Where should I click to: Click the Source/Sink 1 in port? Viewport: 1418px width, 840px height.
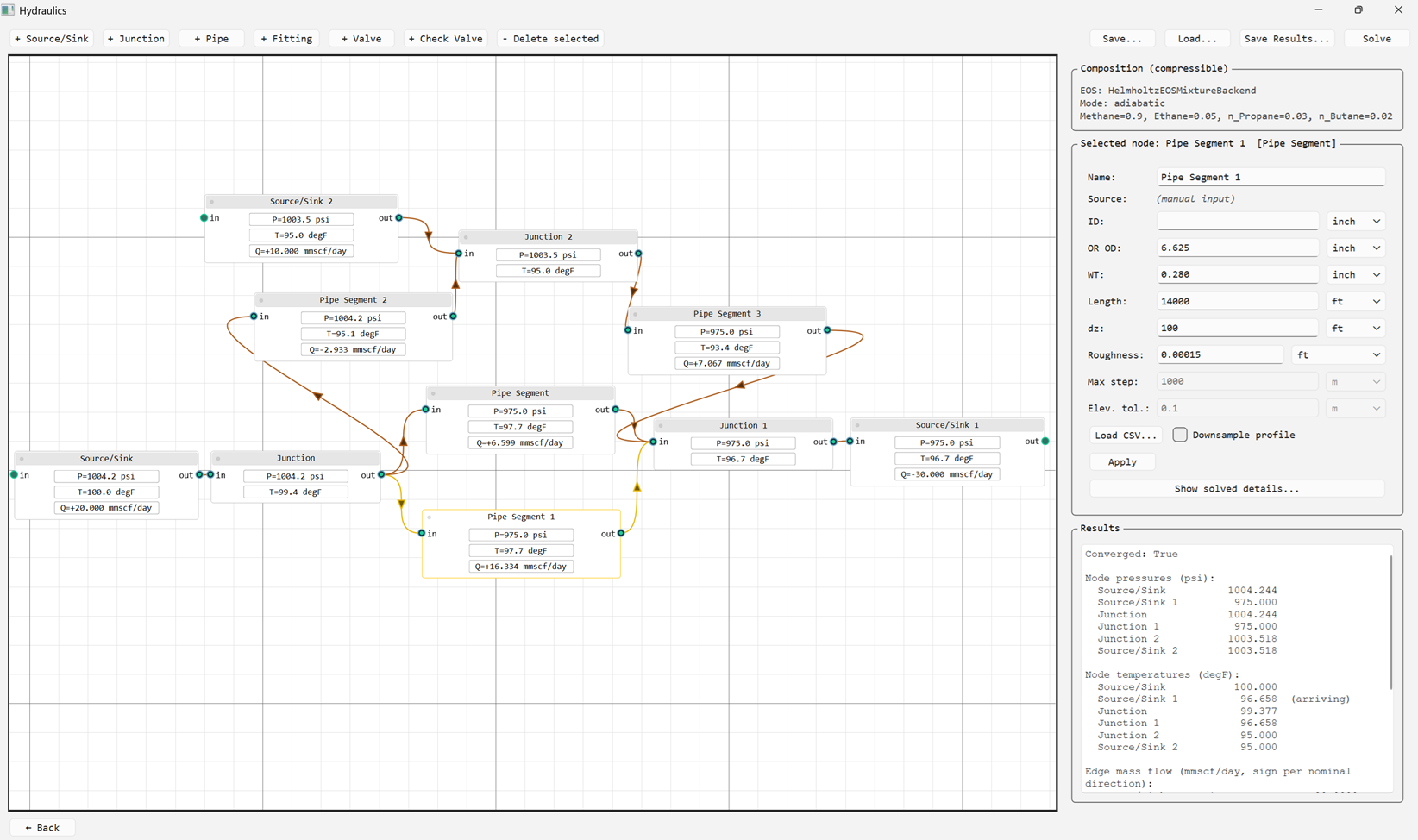point(850,442)
